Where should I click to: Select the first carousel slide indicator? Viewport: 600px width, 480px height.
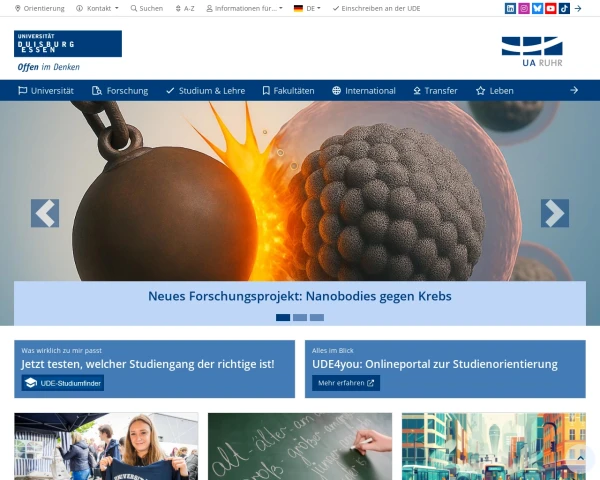click(283, 317)
